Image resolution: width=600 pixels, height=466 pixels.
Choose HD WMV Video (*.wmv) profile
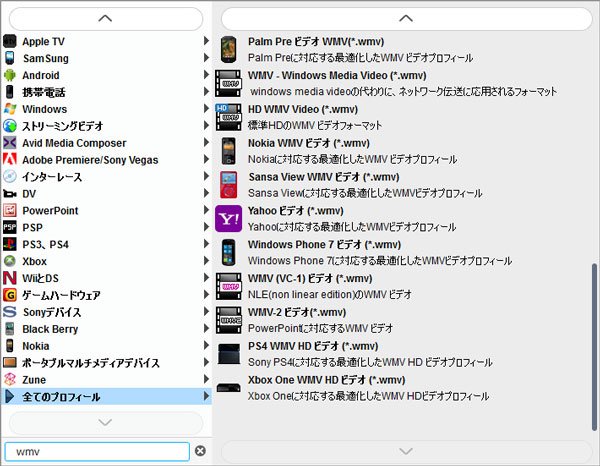402,117
